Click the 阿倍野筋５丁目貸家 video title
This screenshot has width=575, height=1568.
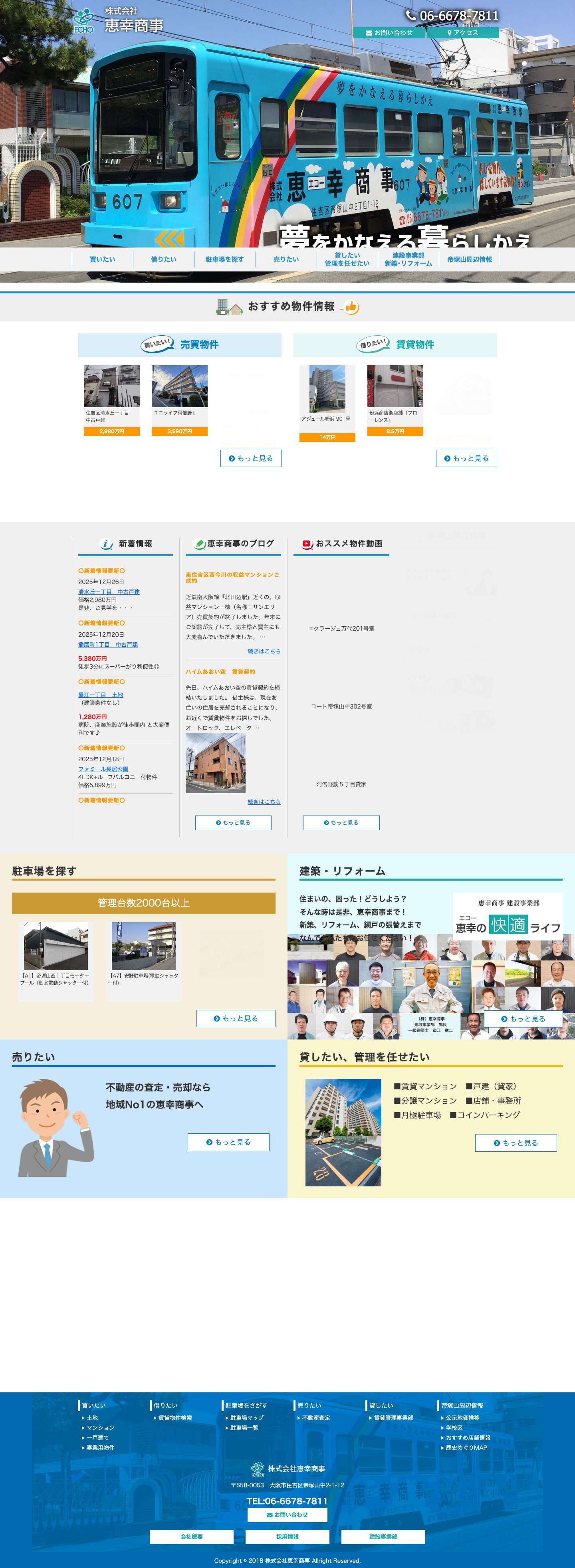[x=341, y=785]
